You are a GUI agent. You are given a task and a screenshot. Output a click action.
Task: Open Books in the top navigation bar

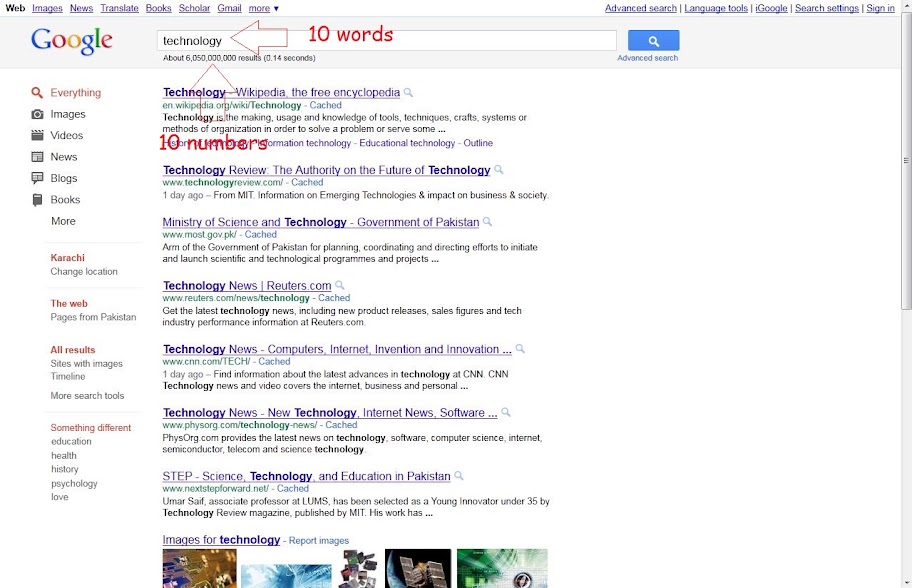(x=158, y=8)
